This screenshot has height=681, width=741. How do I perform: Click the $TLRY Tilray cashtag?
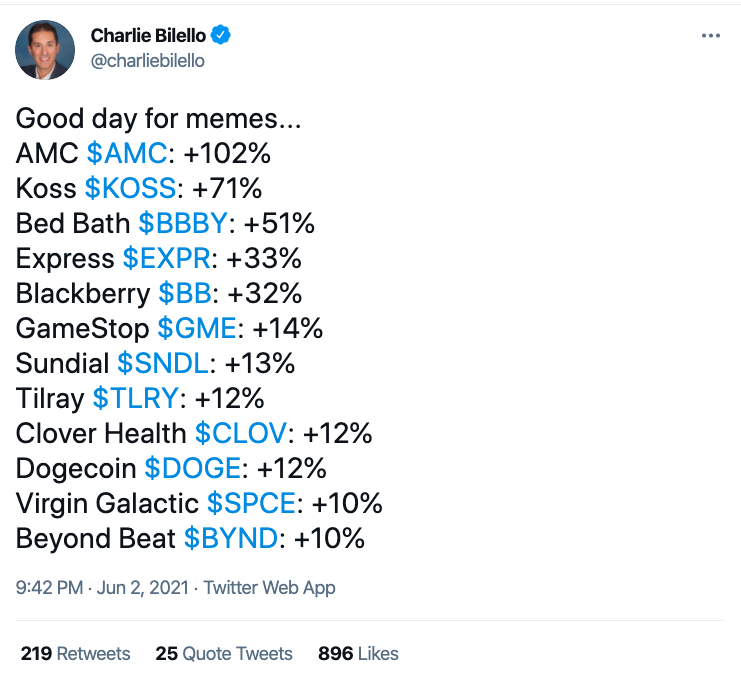(136, 398)
